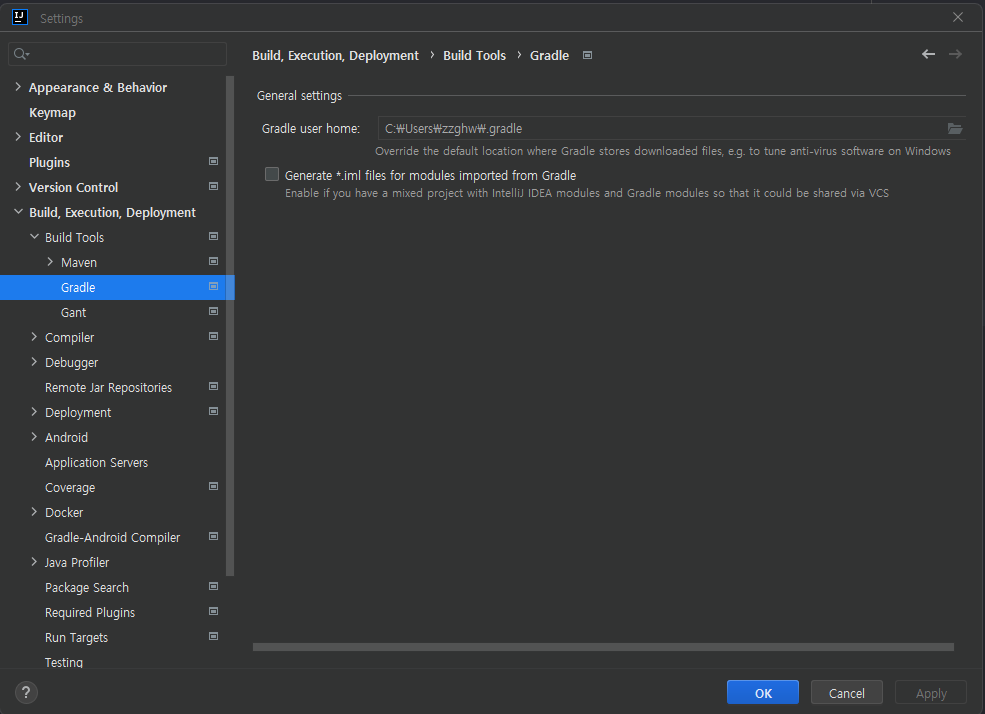Enable Generate *.iml files checkbox
Viewport: 985px width, 714px height.
point(272,174)
